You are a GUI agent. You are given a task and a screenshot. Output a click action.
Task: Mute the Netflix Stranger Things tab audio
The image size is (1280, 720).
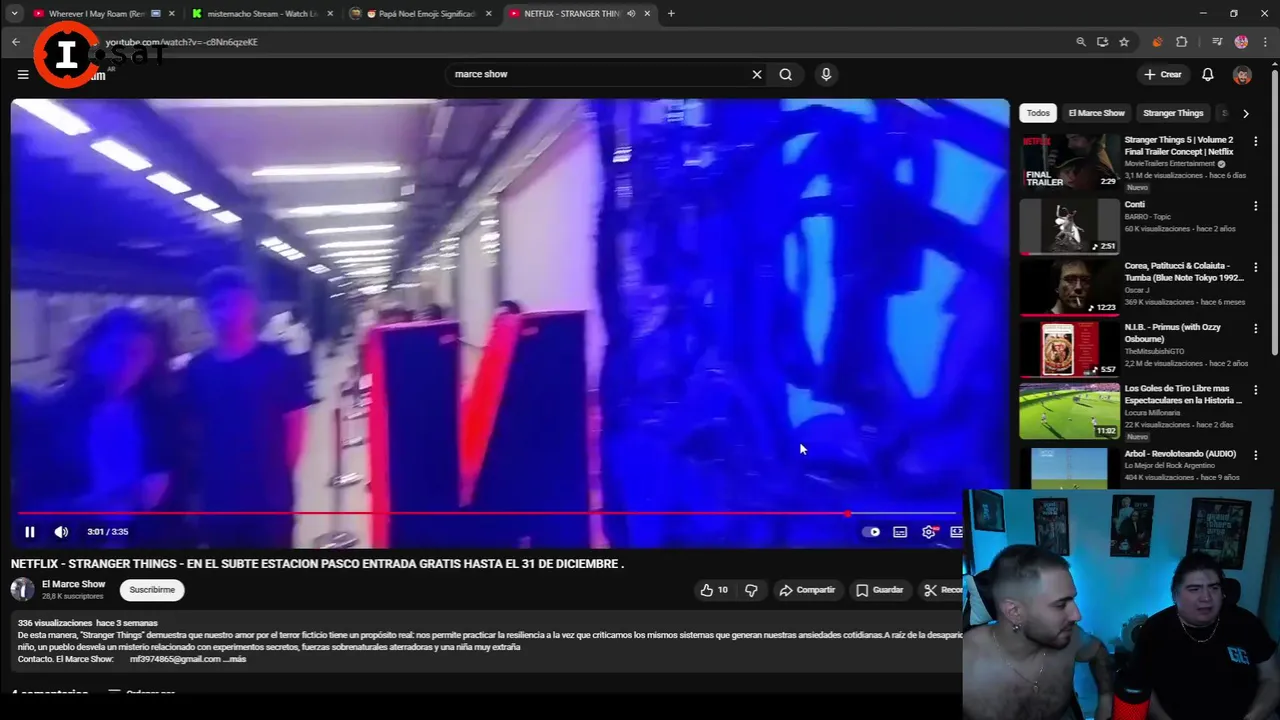point(631,14)
